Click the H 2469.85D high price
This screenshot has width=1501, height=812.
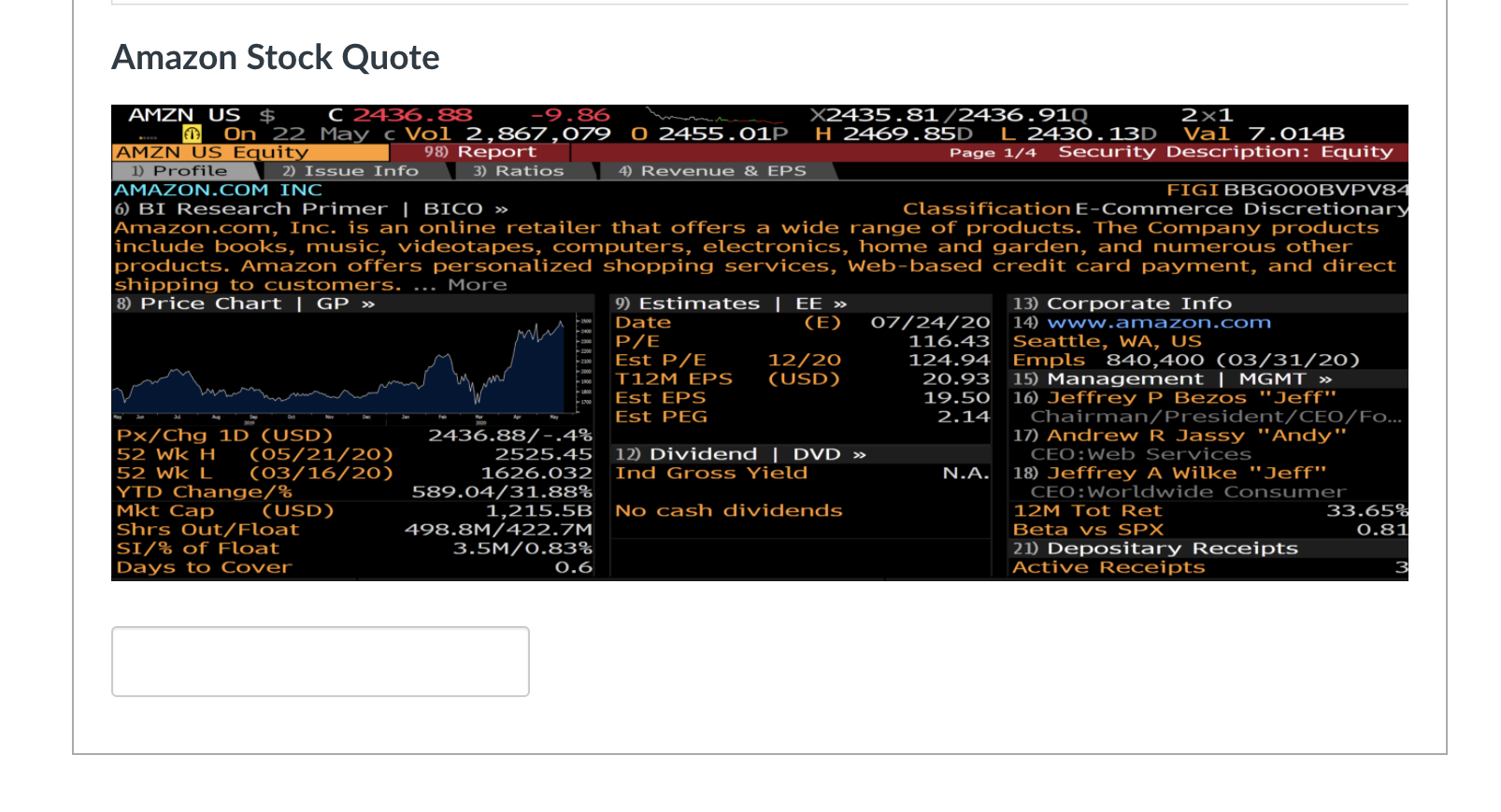[x=894, y=134]
